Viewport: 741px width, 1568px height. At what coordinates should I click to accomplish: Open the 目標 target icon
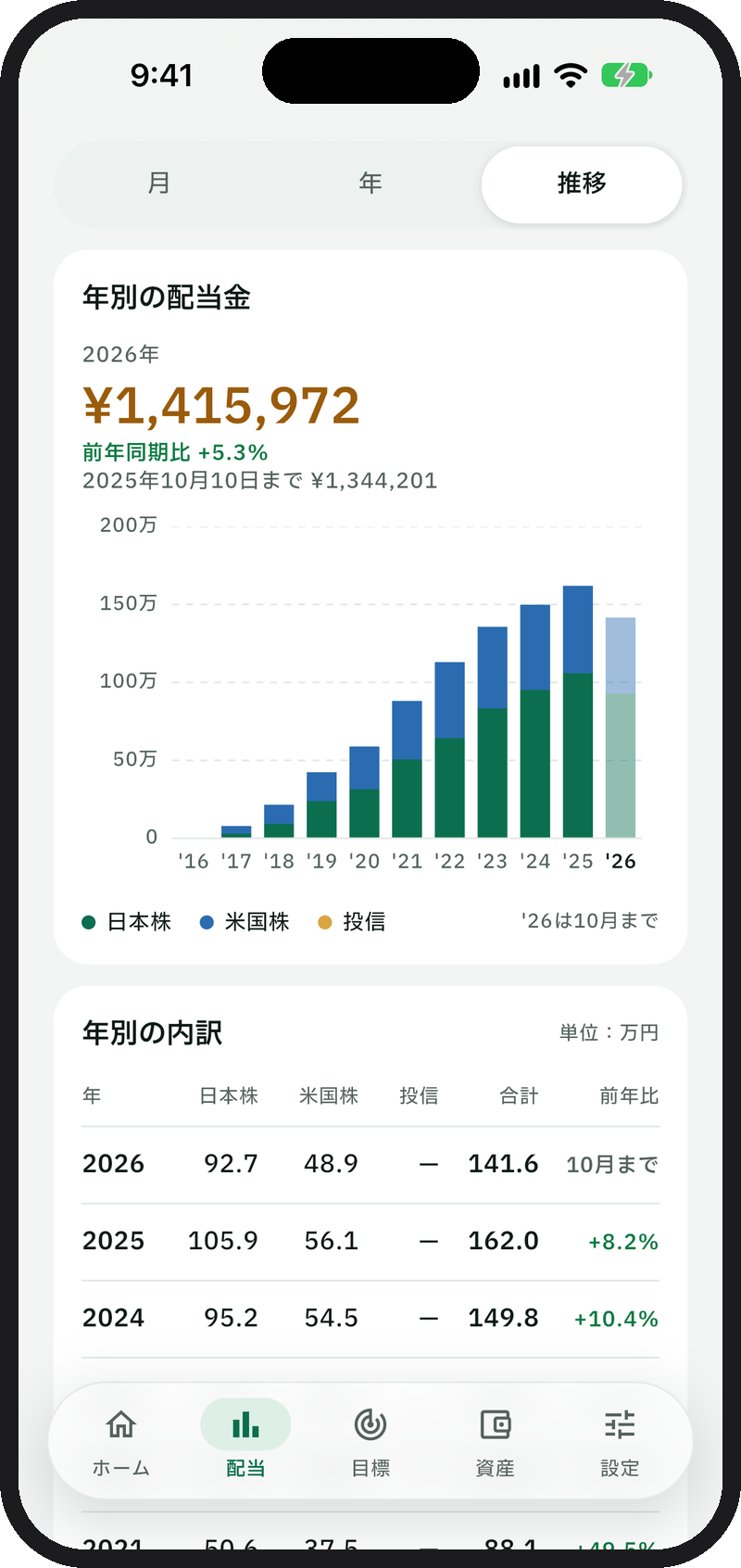tap(370, 1424)
